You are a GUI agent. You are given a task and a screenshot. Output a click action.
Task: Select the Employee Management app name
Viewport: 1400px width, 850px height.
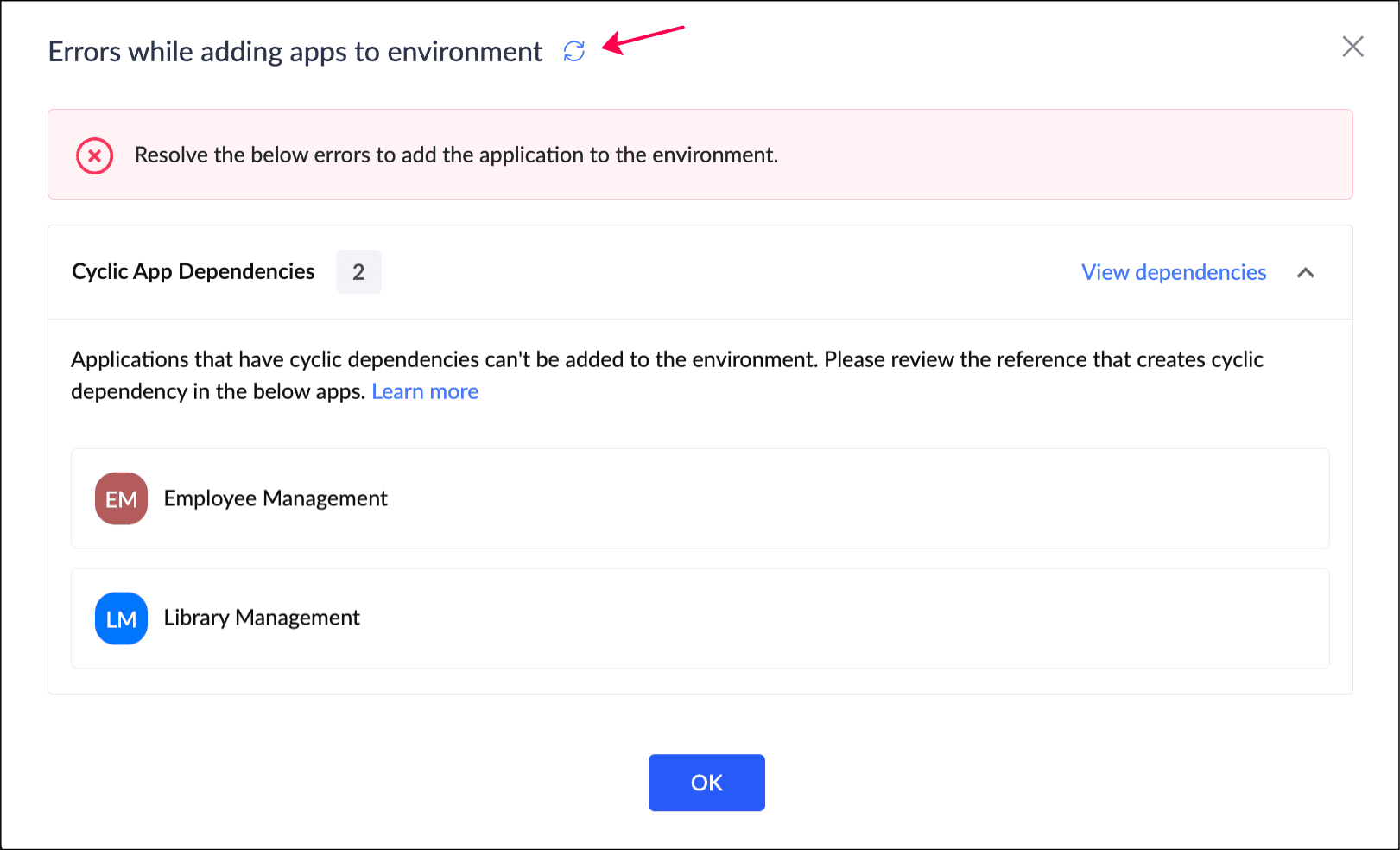tap(276, 498)
